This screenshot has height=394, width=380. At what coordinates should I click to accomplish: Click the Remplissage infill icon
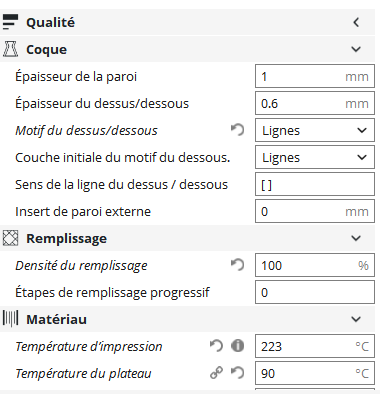[10, 238]
